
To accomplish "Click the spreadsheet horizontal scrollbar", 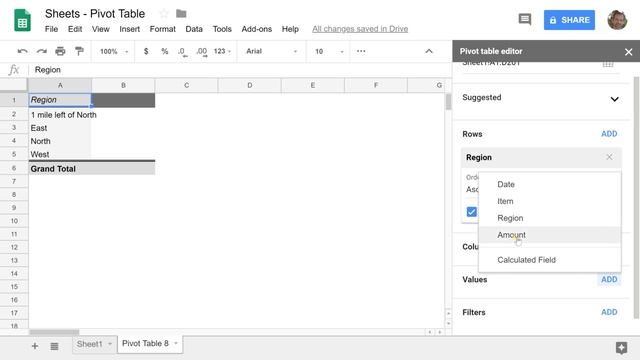I will [x=54, y=332].
